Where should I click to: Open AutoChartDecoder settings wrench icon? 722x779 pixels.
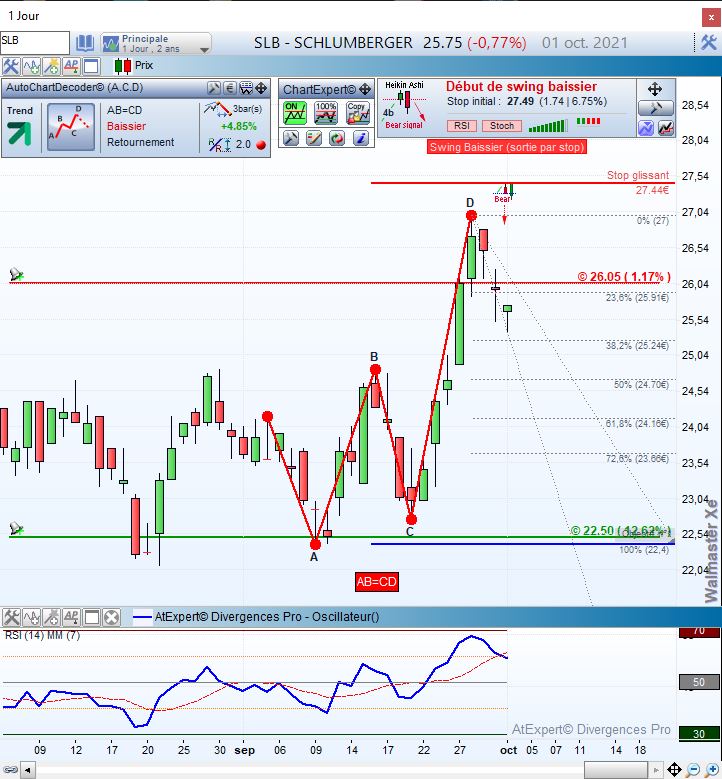[x=214, y=88]
